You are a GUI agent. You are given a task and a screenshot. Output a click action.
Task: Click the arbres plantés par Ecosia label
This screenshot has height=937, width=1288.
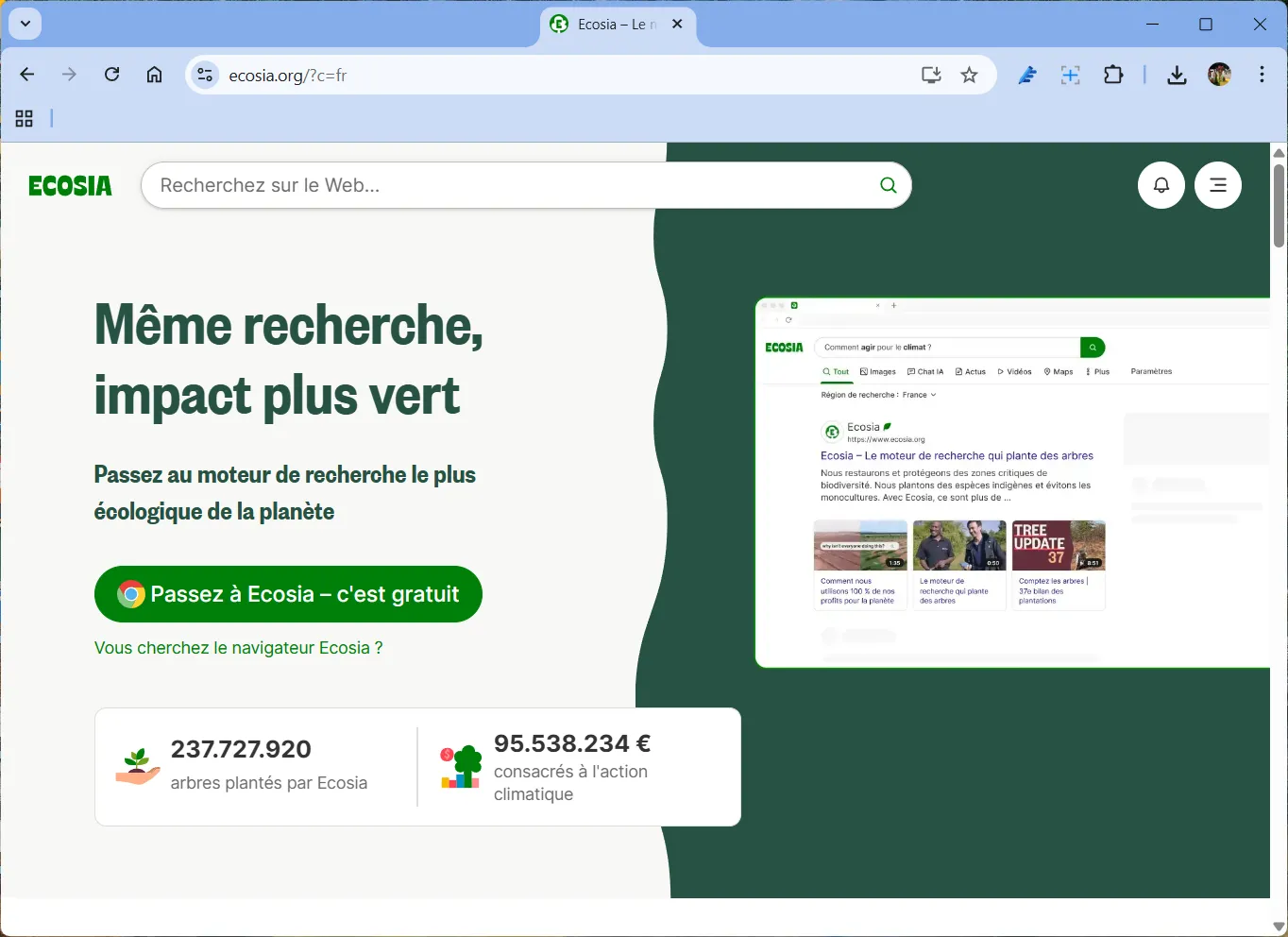(269, 783)
